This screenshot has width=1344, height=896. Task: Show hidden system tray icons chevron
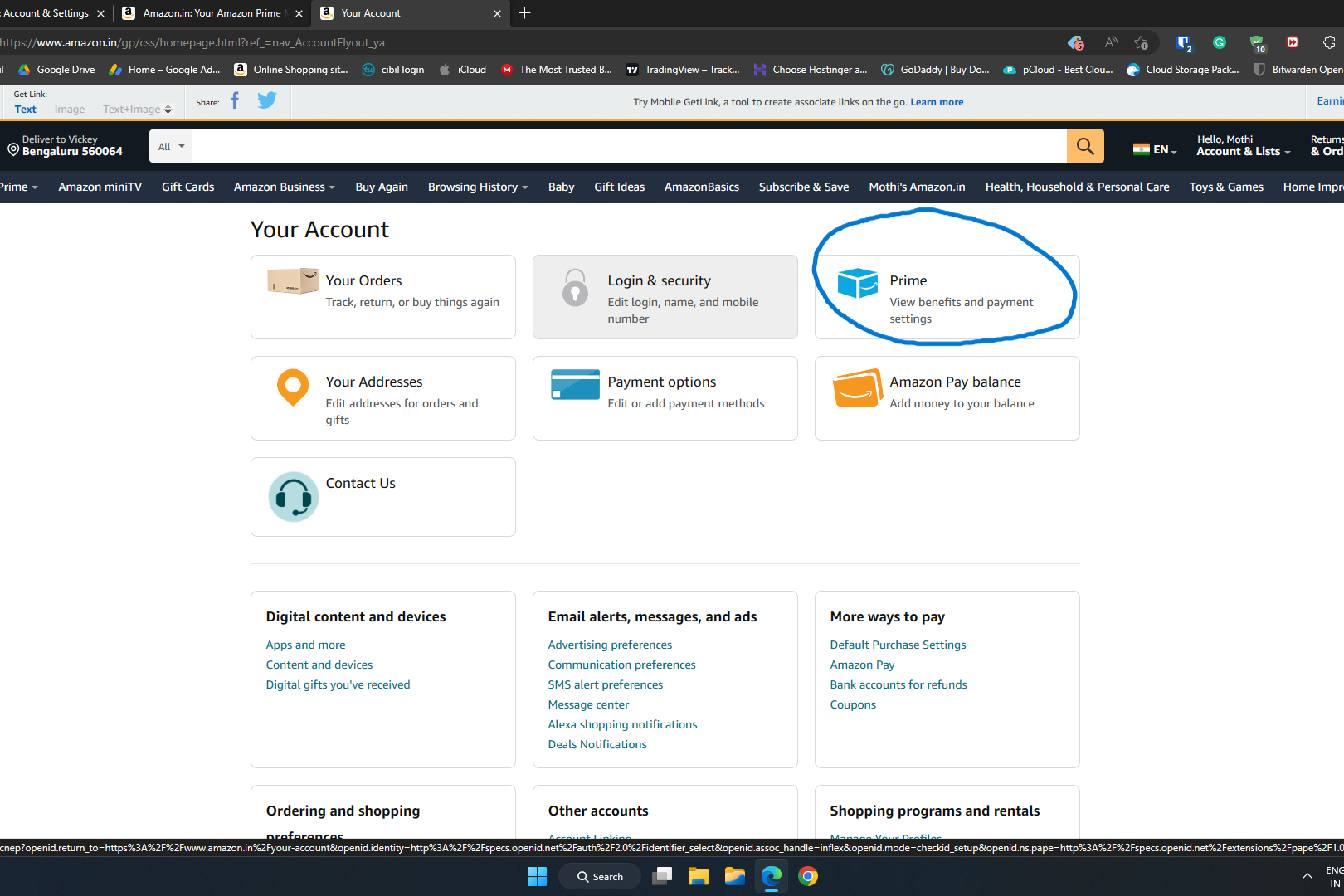(1307, 876)
